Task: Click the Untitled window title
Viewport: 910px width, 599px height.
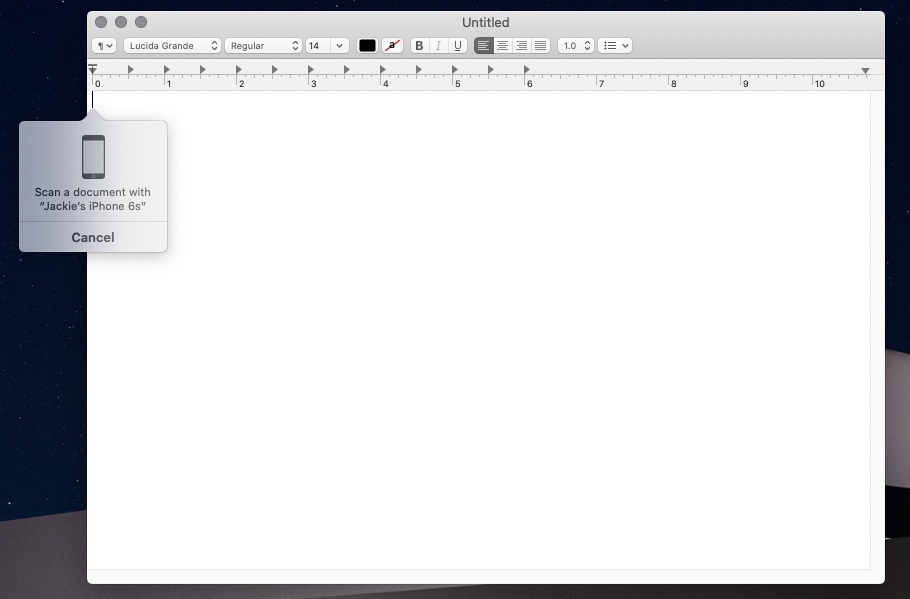Action: click(x=485, y=22)
